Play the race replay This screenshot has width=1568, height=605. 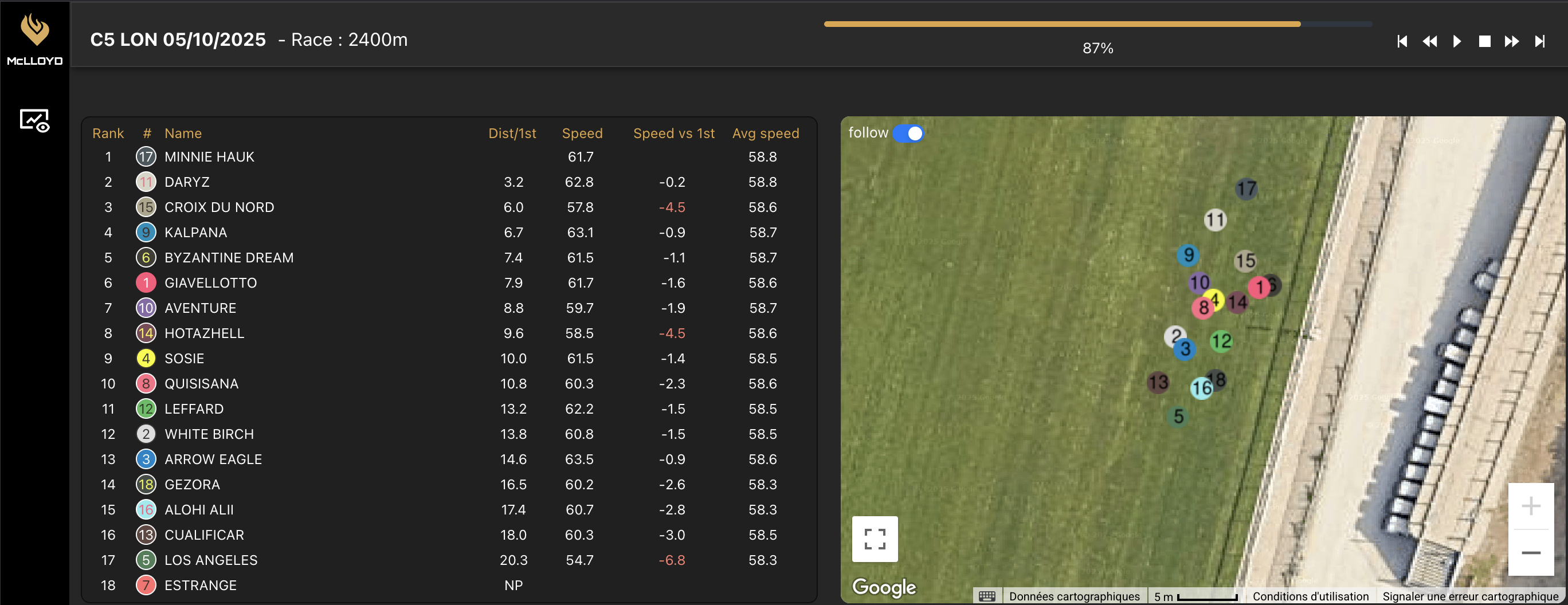[x=1457, y=41]
